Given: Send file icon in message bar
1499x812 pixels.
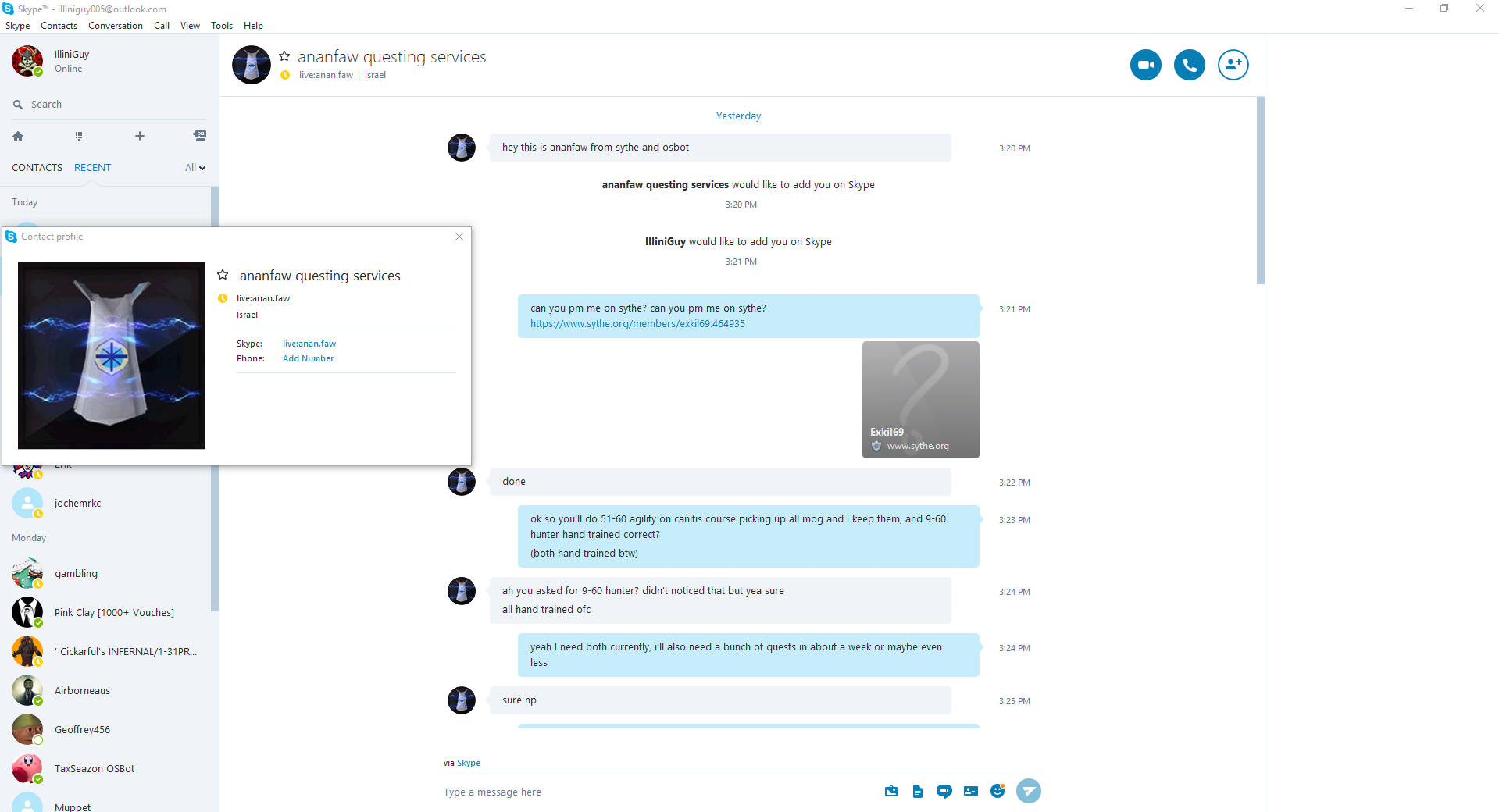Looking at the screenshot, I should tap(918, 792).
